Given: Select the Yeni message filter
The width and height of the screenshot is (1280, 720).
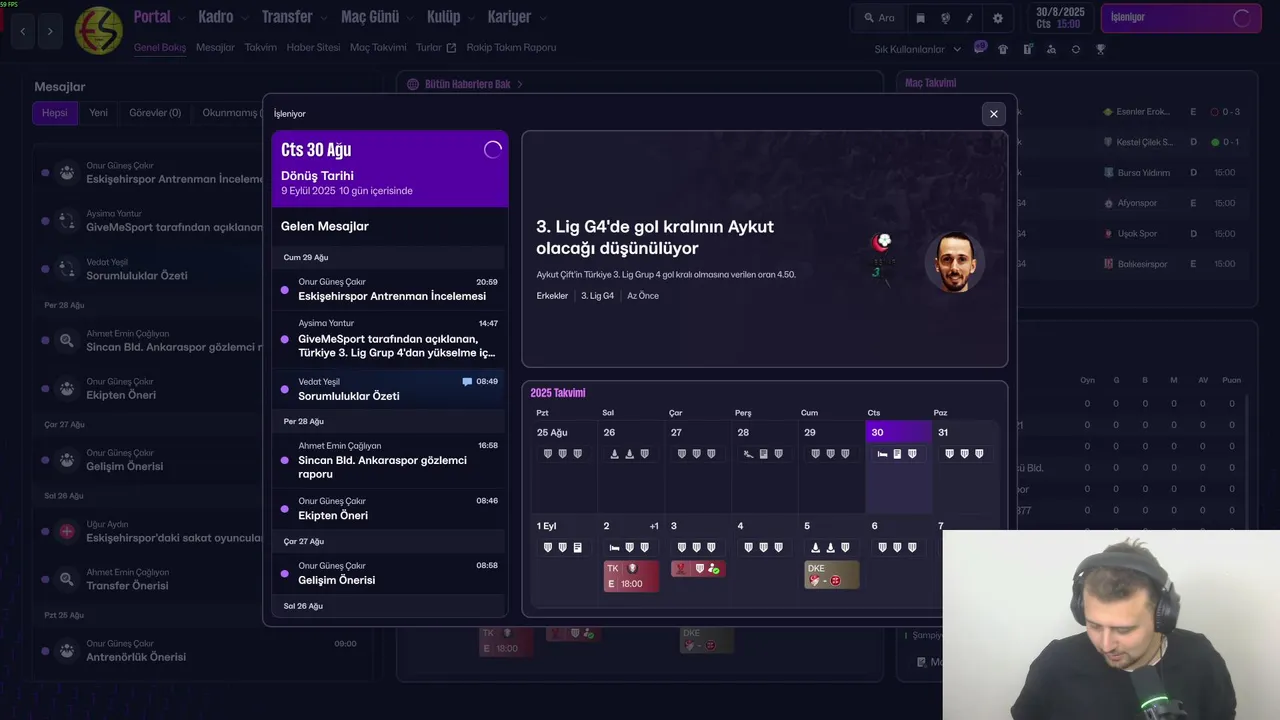Looking at the screenshot, I should pos(98,113).
